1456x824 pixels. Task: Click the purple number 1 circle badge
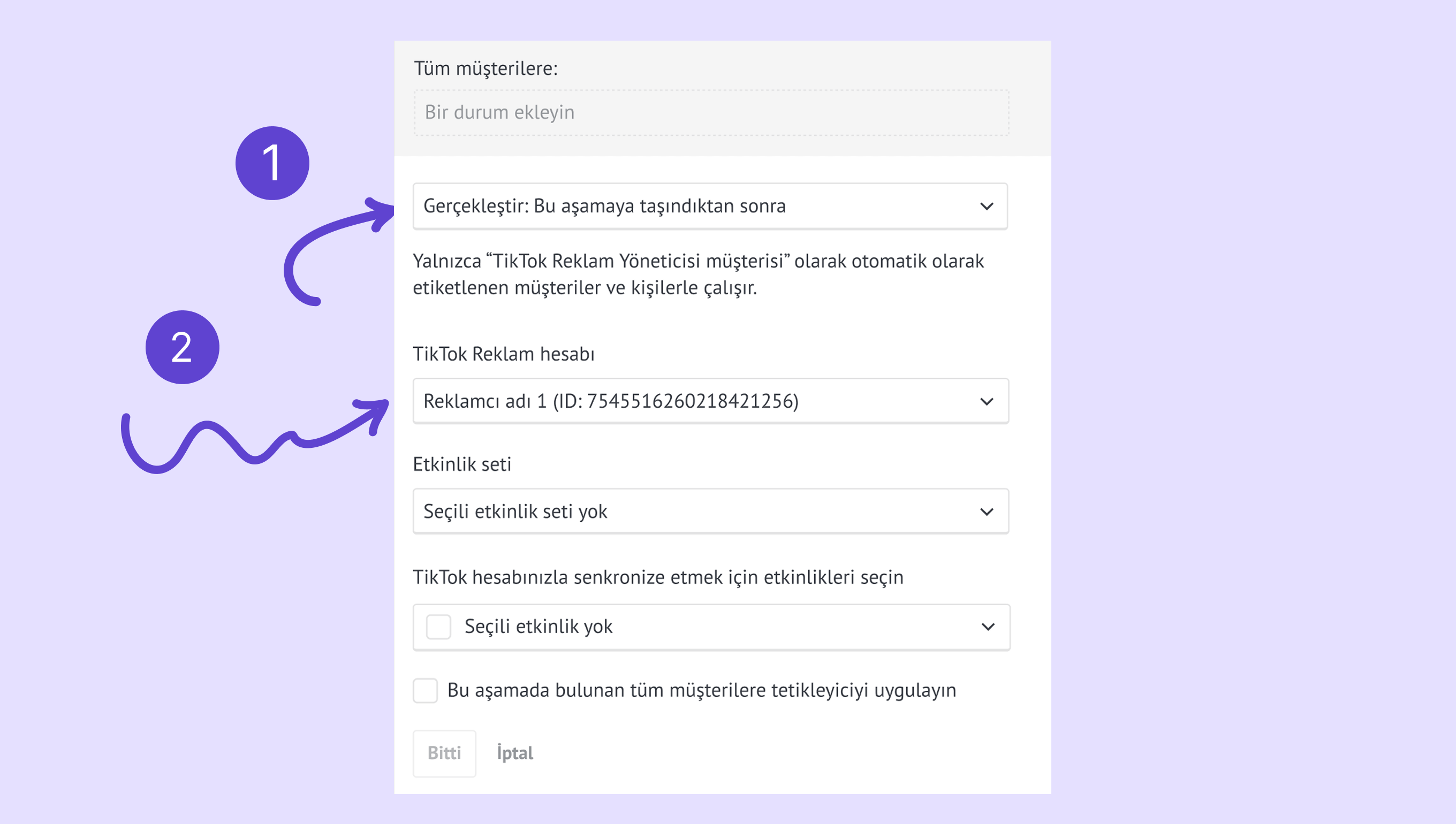coord(272,163)
